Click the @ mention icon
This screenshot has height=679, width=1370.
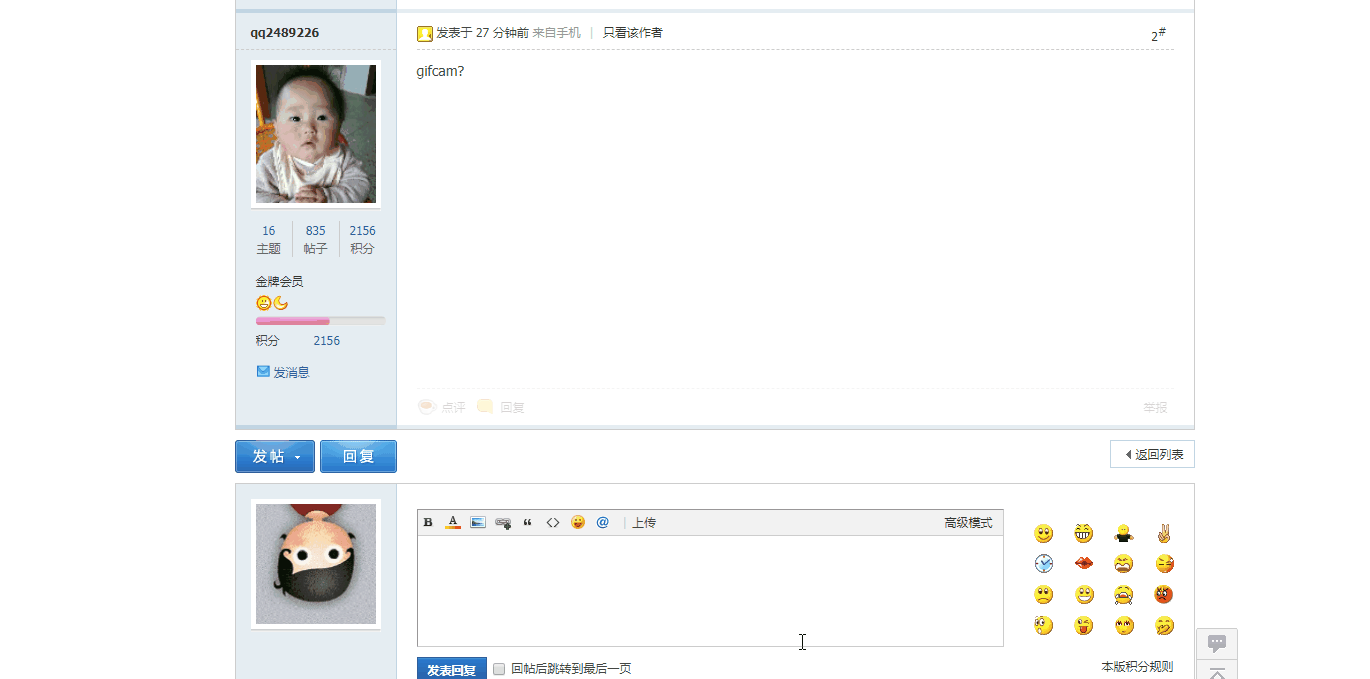click(x=602, y=522)
